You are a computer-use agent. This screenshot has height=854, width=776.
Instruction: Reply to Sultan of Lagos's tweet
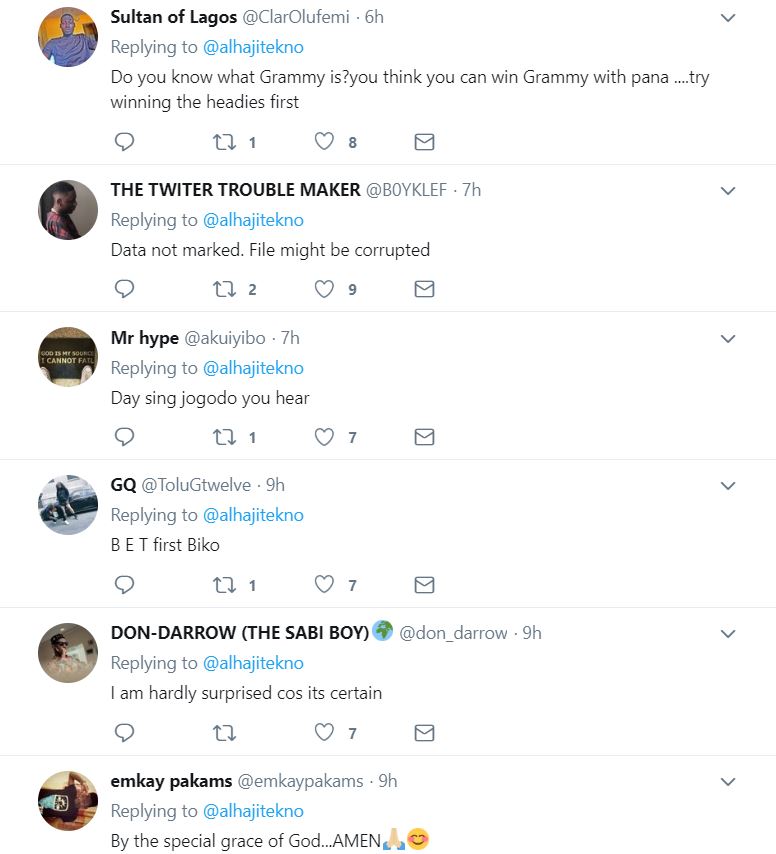coord(124,142)
